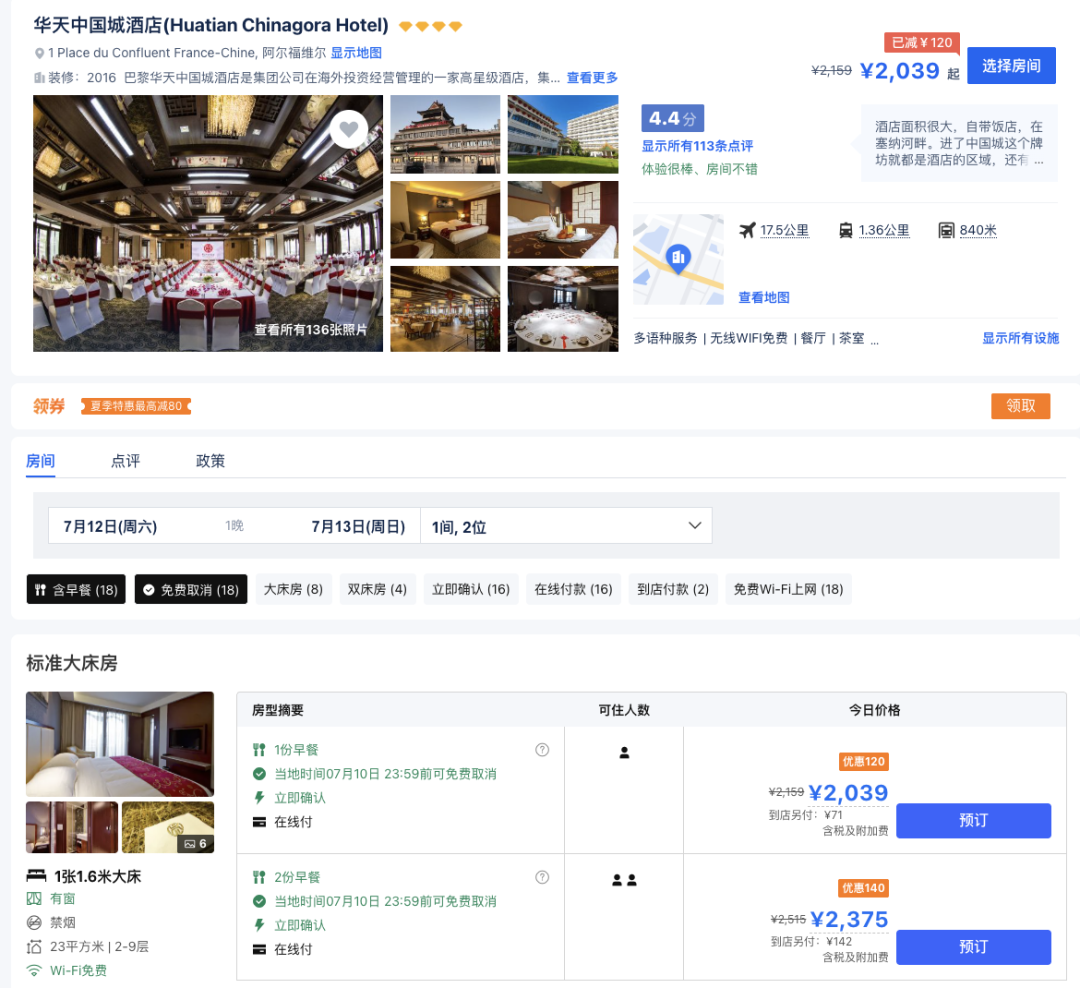
Task: Click orange 领取 coupon button
Action: [x=1021, y=406]
